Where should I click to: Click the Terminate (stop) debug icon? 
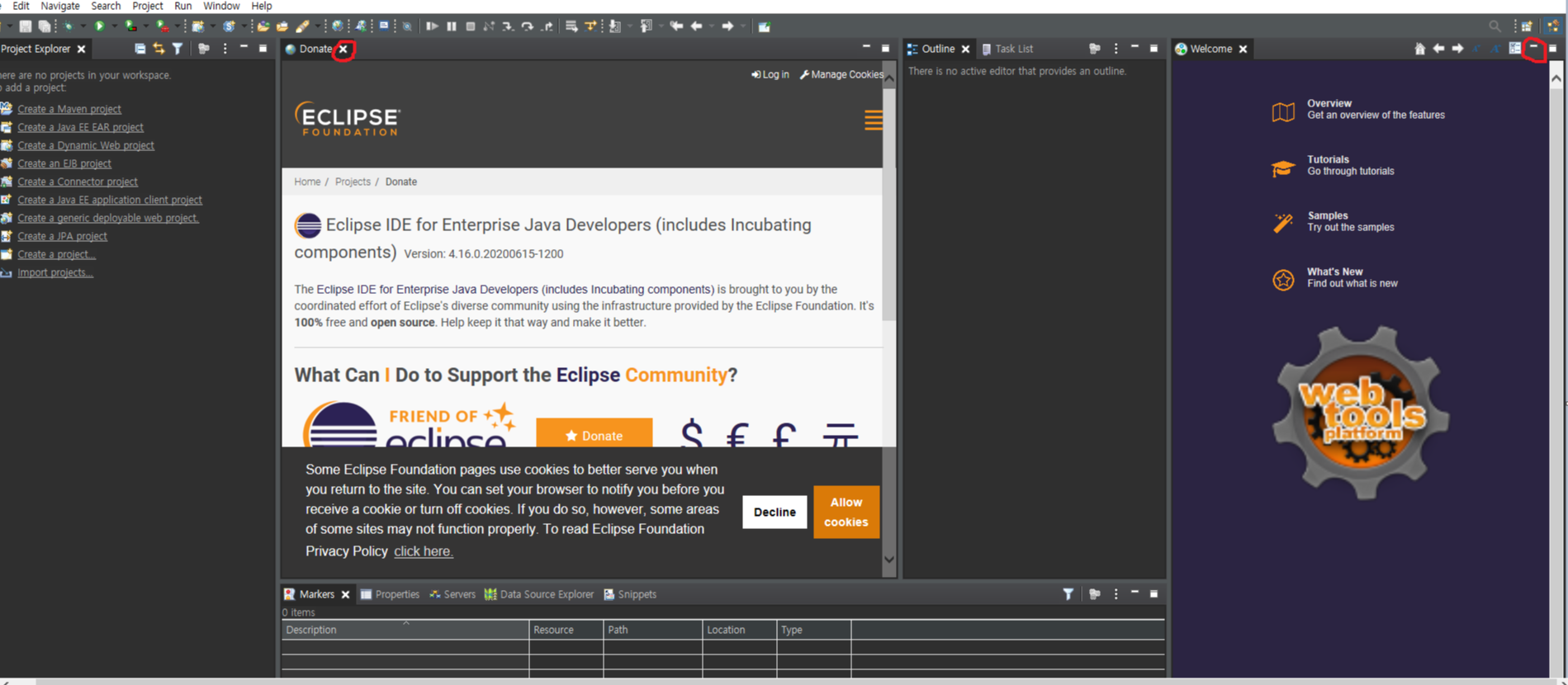pos(470,26)
